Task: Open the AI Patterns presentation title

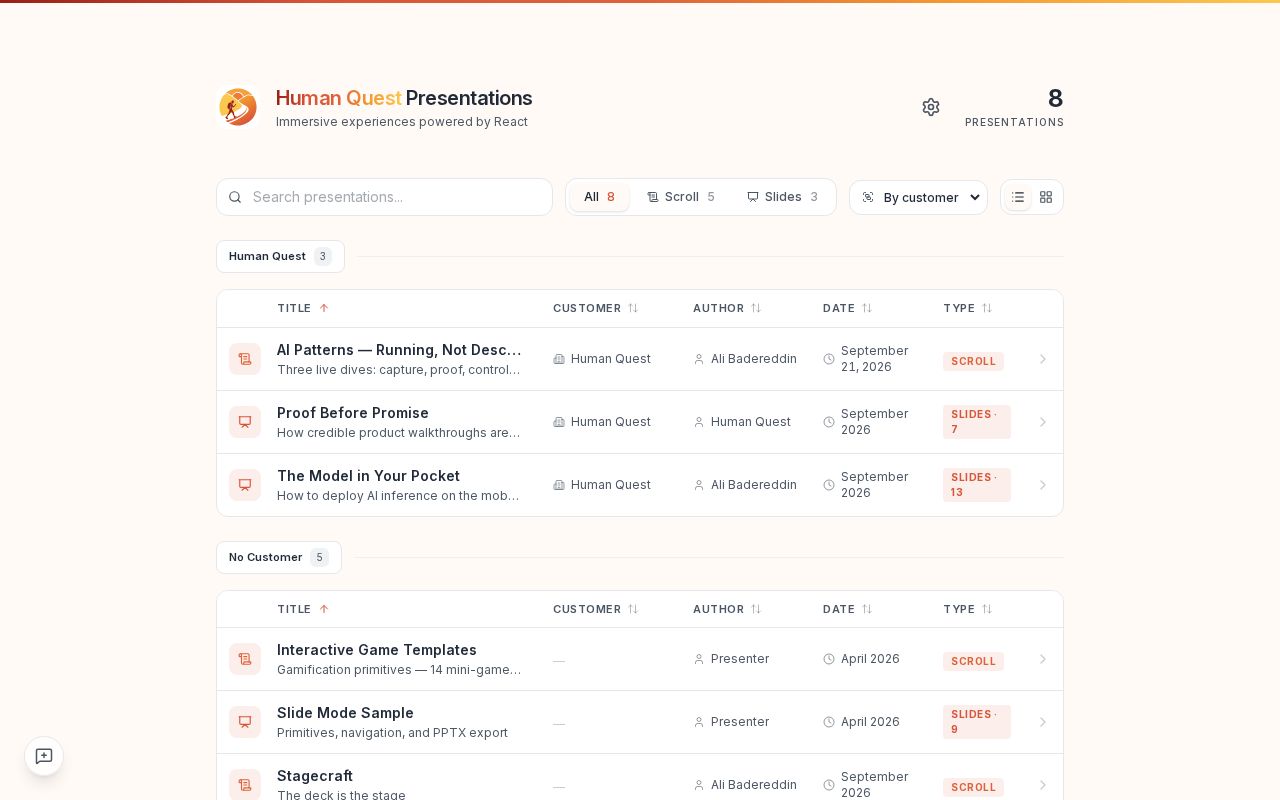Action: tap(399, 350)
